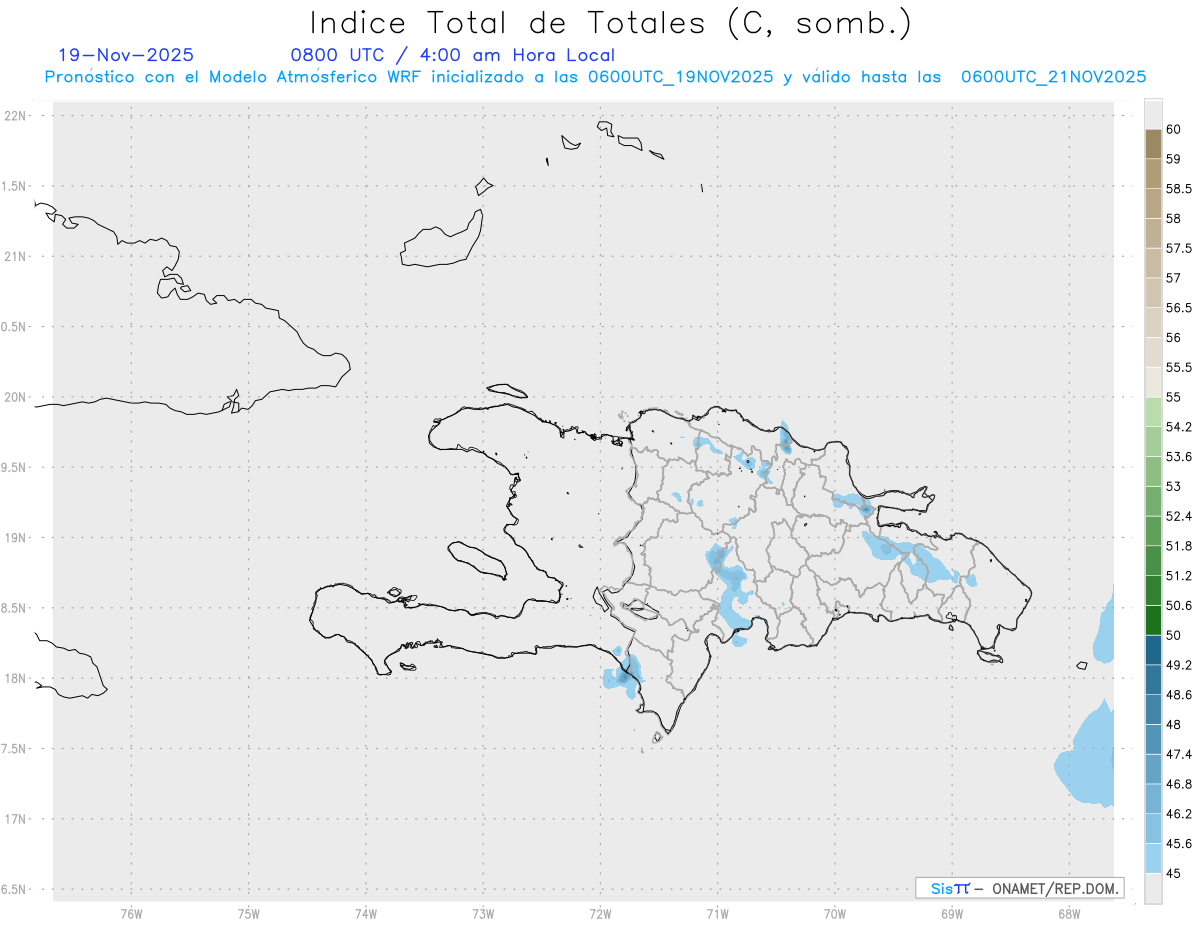The height and width of the screenshot is (927, 1200).
Task: Click the colorbar label '57.5'
Action: click(1179, 248)
